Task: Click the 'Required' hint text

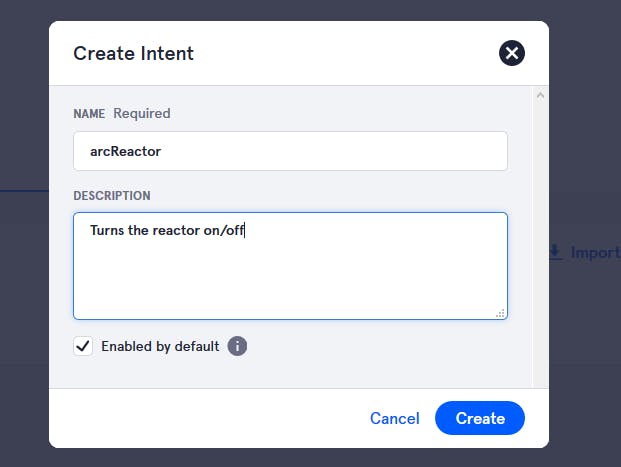Action: 142,114
